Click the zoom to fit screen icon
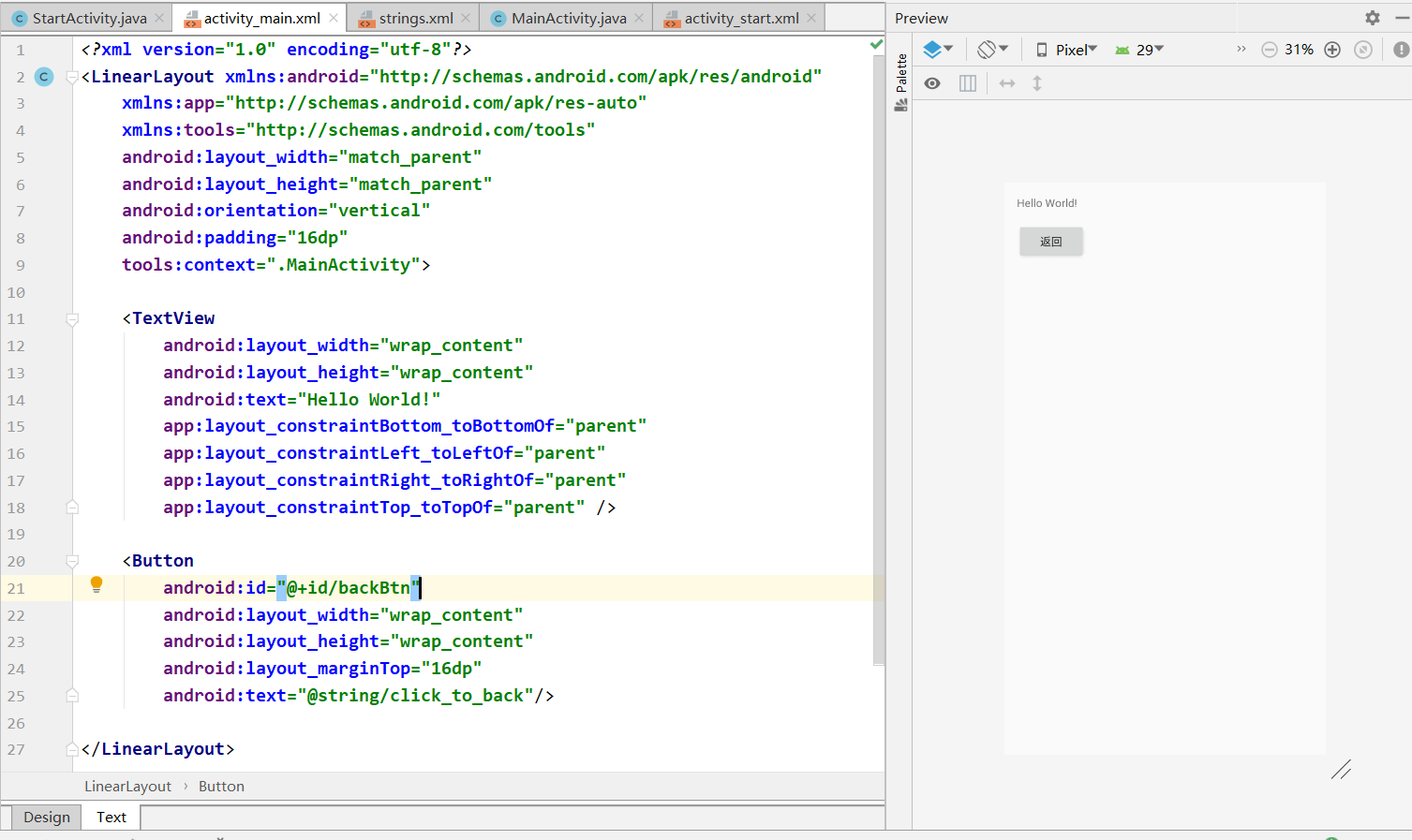Image resolution: width=1412 pixels, height=840 pixels. click(1363, 50)
